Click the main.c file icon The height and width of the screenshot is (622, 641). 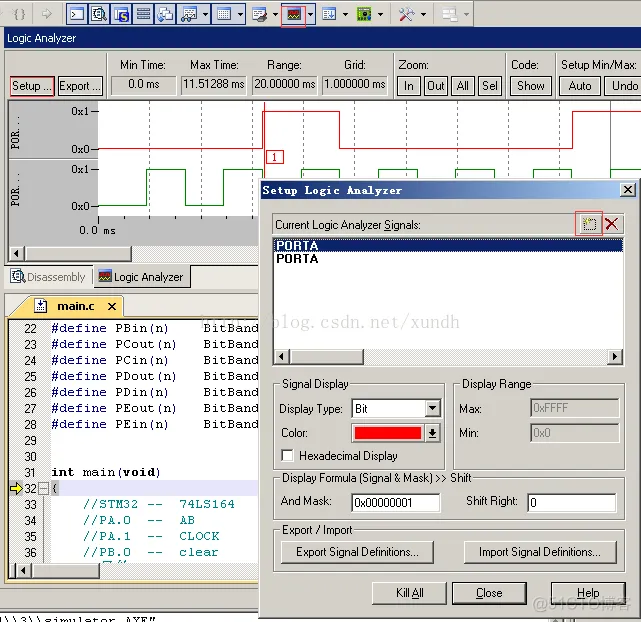tap(40, 306)
